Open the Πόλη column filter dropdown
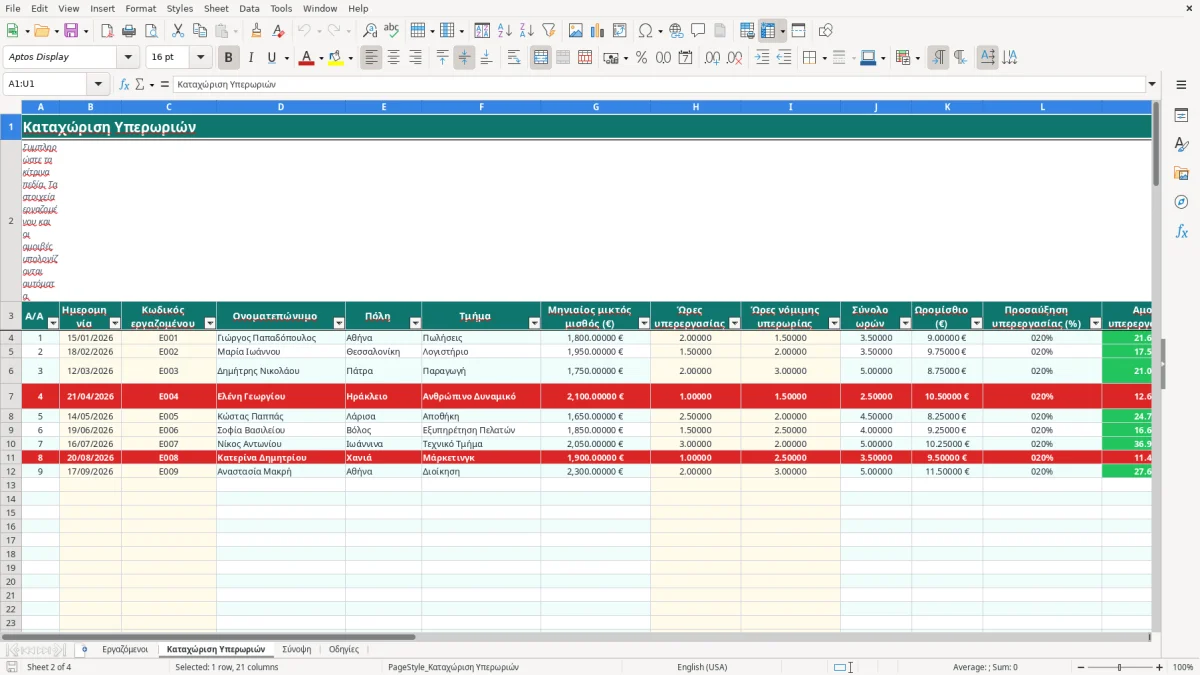Viewport: 1200px width, 675px height. click(x=415, y=323)
